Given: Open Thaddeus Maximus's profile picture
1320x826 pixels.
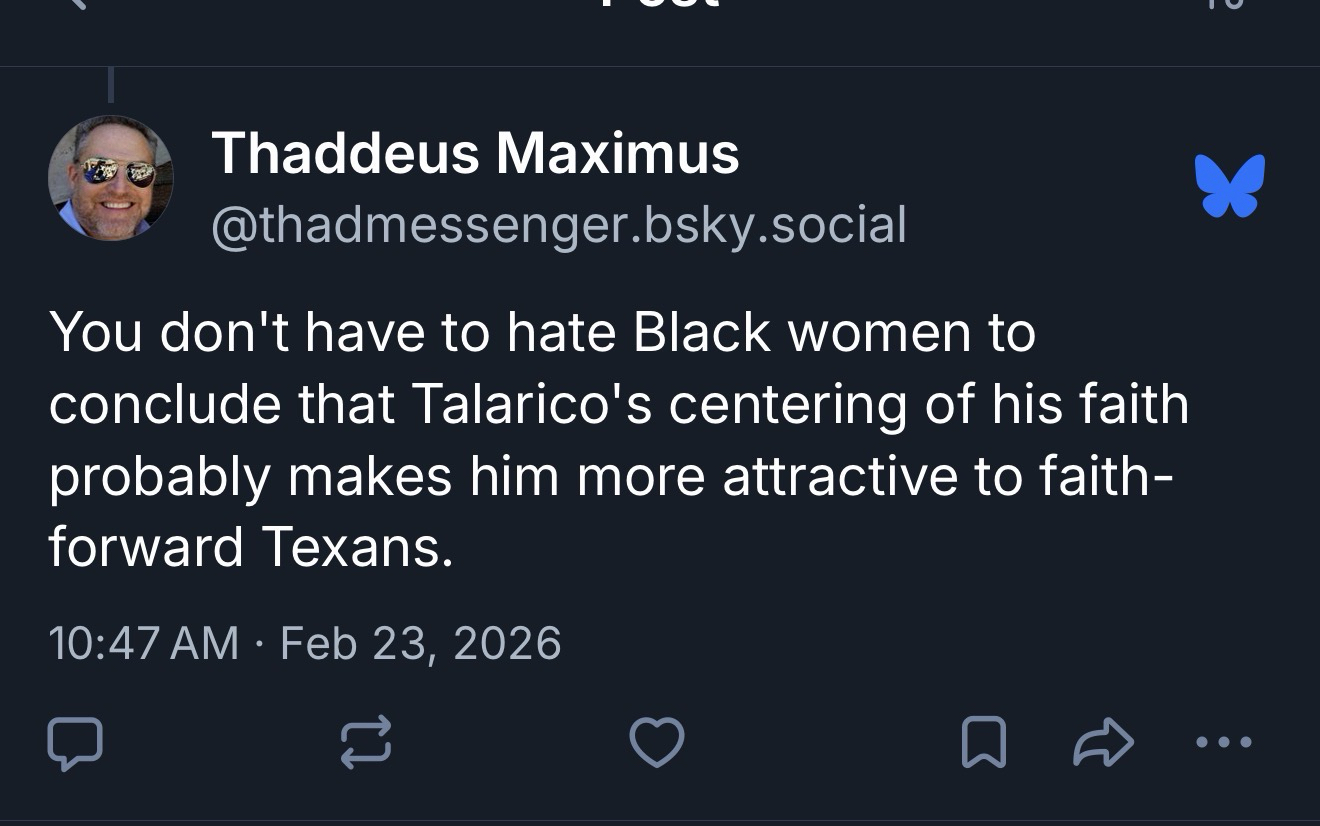Looking at the screenshot, I should [111, 178].
